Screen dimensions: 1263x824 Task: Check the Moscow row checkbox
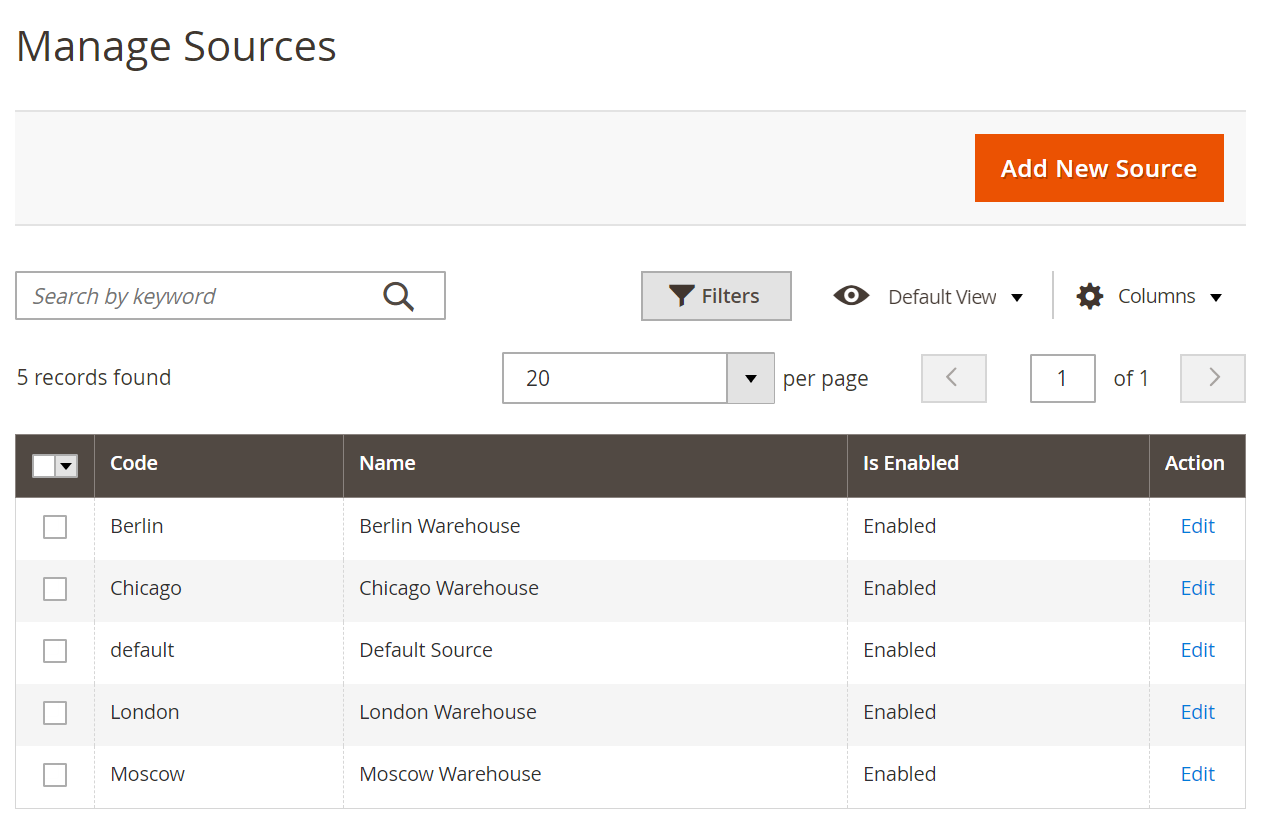tap(55, 775)
